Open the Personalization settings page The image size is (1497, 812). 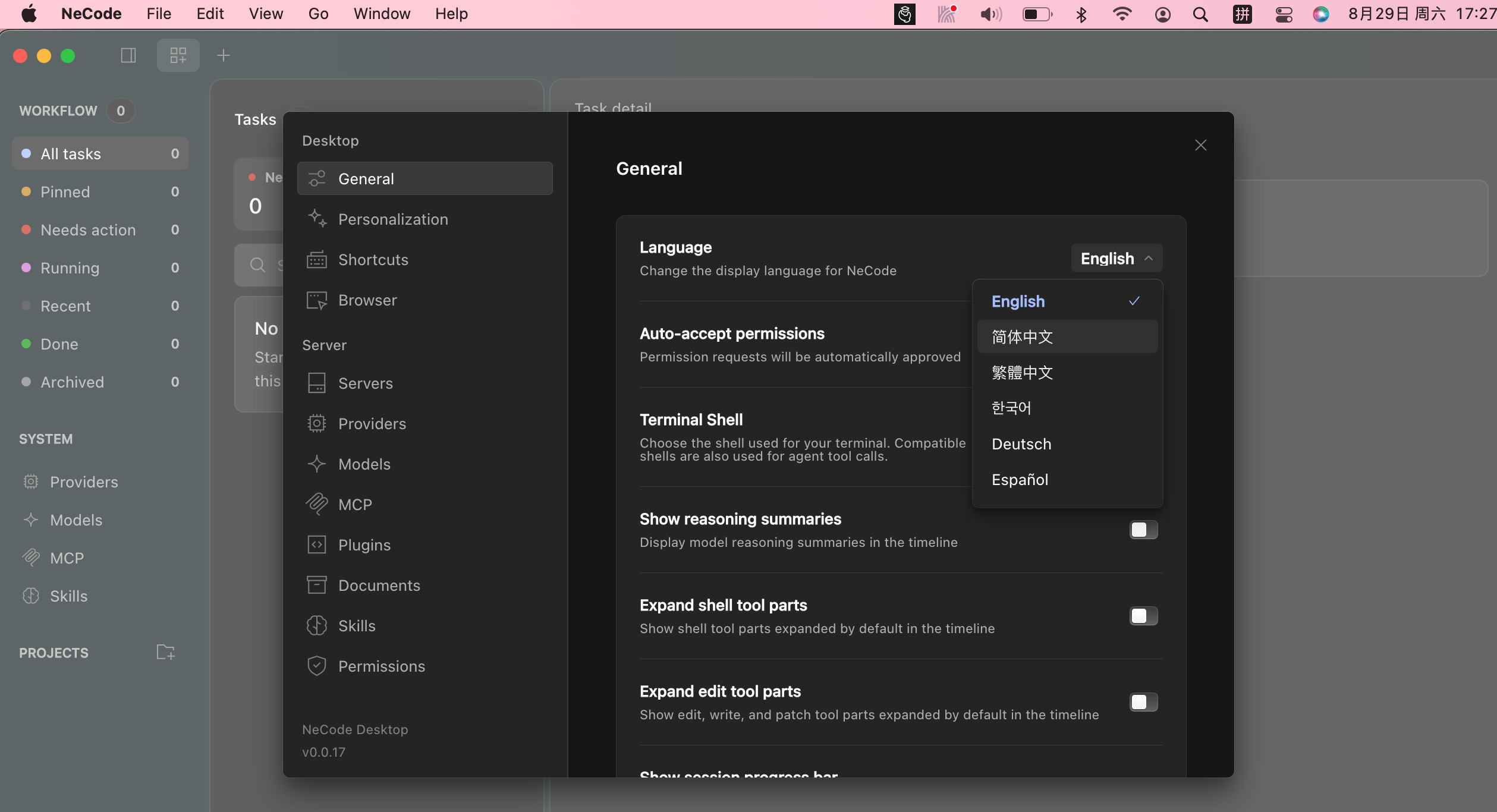coord(424,219)
